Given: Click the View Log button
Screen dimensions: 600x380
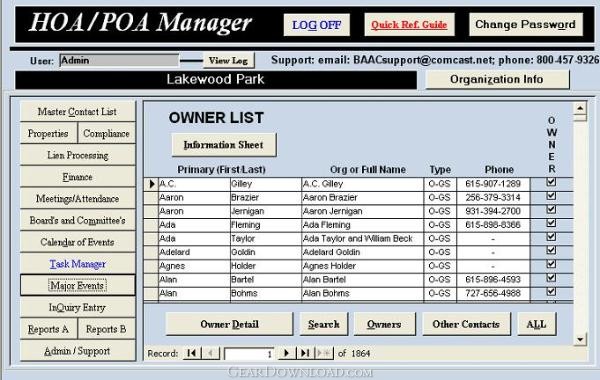Looking at the screenshot, I should tap(228, 60).
